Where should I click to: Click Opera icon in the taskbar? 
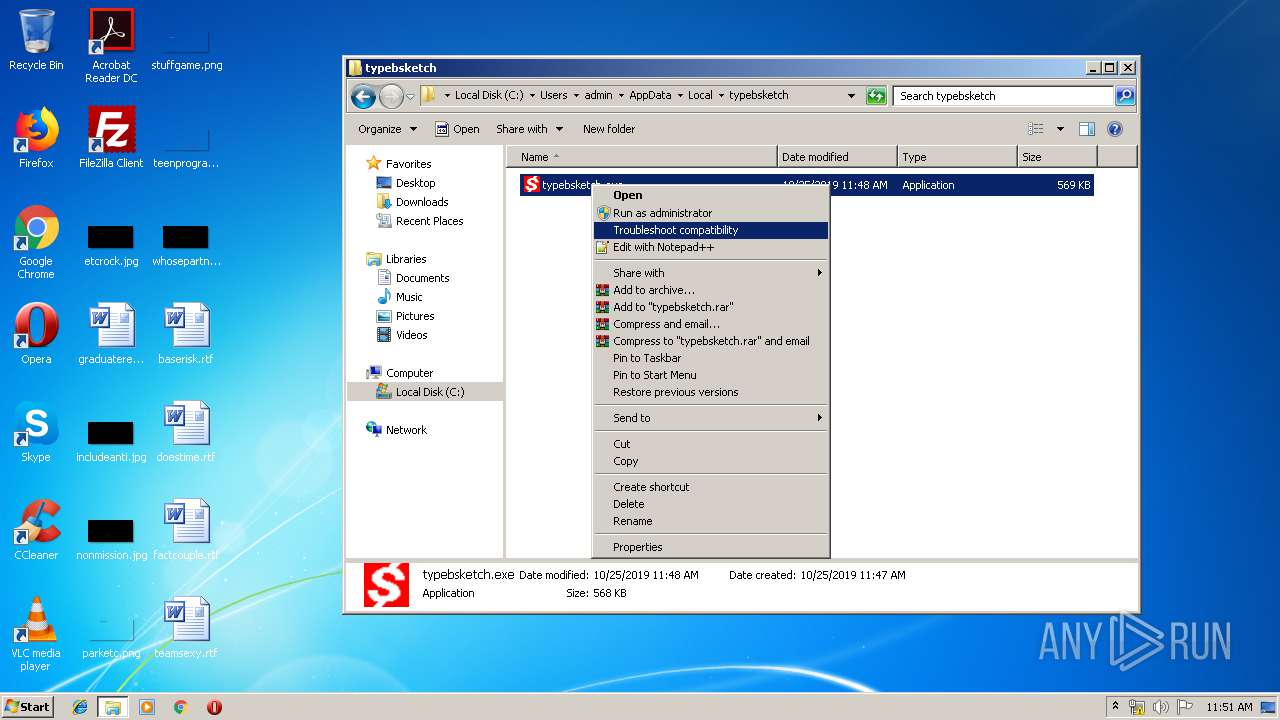pyautogui.click(x=214, y=707)
